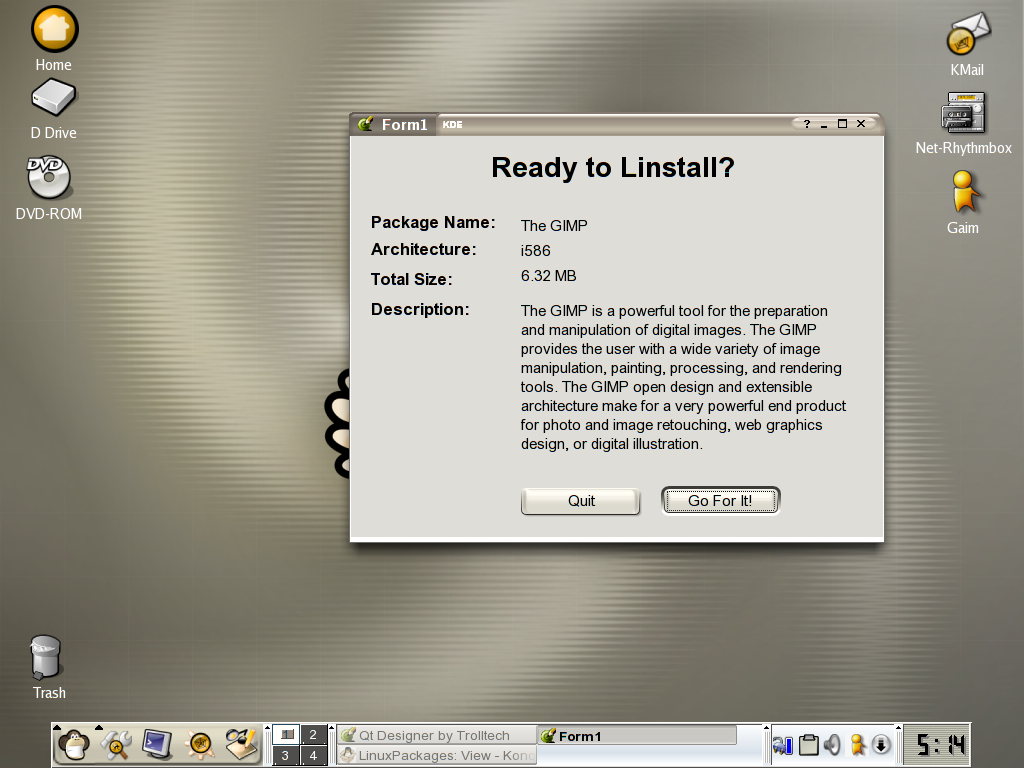Click the download arrow tray icon
Image resolution: width=1024 pixels, height=768 pixels.
click(x=881, y=745)
